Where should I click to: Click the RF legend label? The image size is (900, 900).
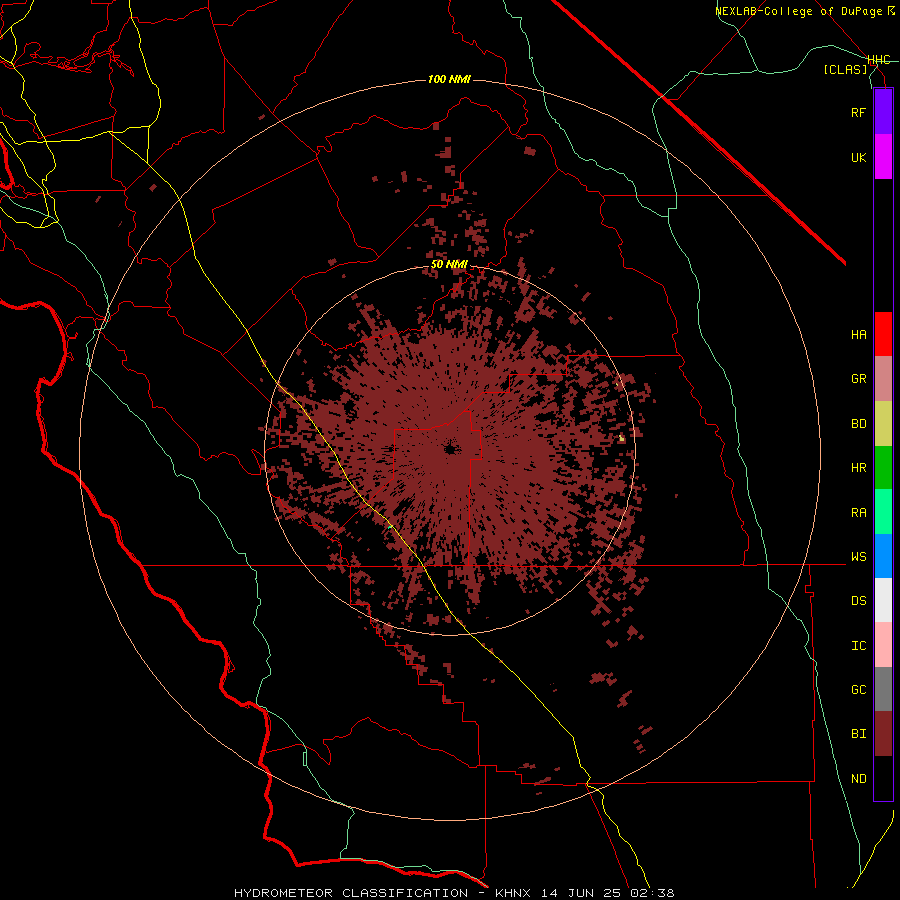coord(858,112)
